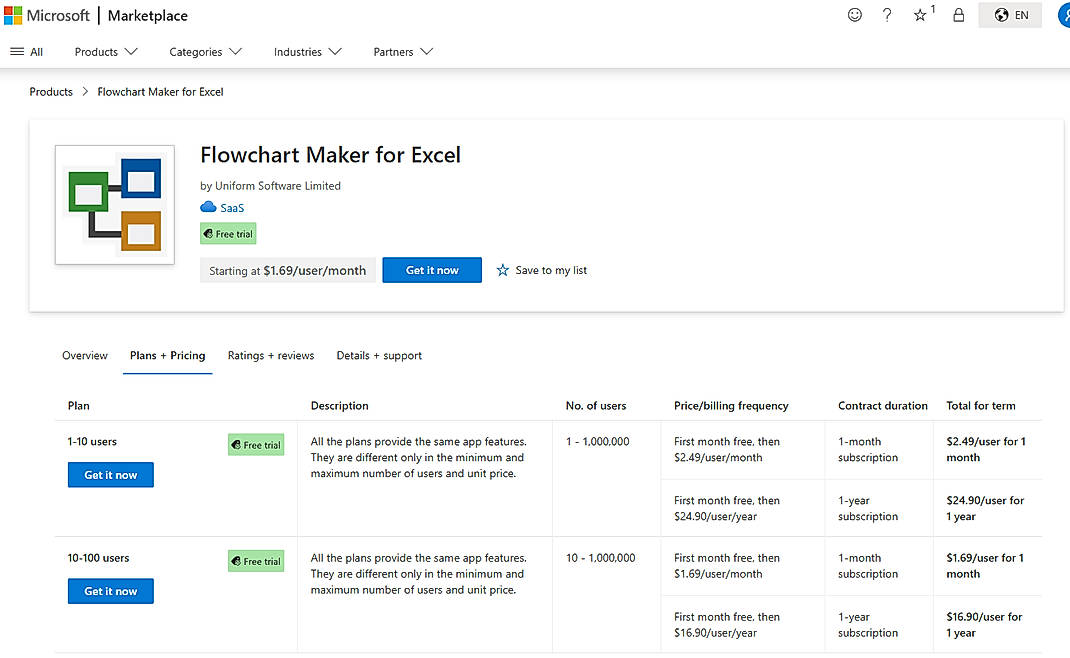Image resolution: width=1070 pixels, height=658 pixels.
Task: Click 'Starting at $1.69/user/month' price label
Action: point(287,270)
